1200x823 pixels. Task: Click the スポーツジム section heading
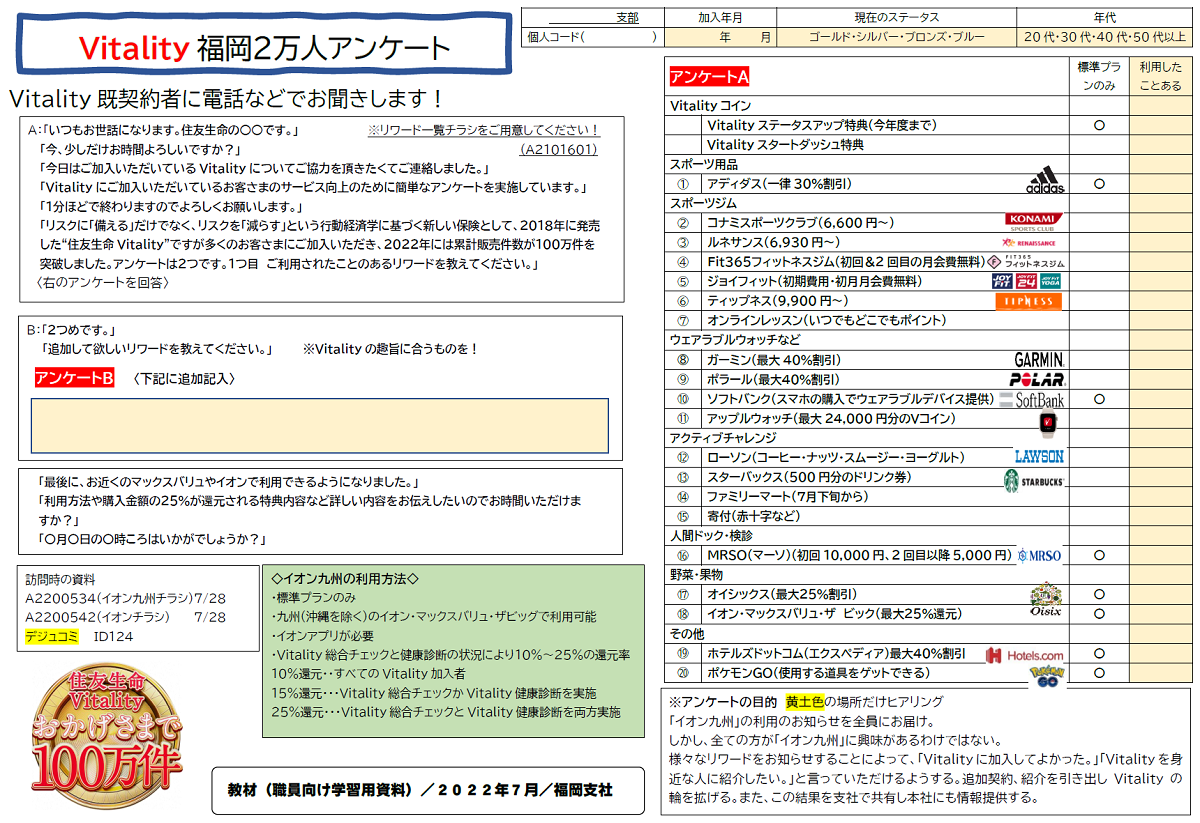[704, 203]
